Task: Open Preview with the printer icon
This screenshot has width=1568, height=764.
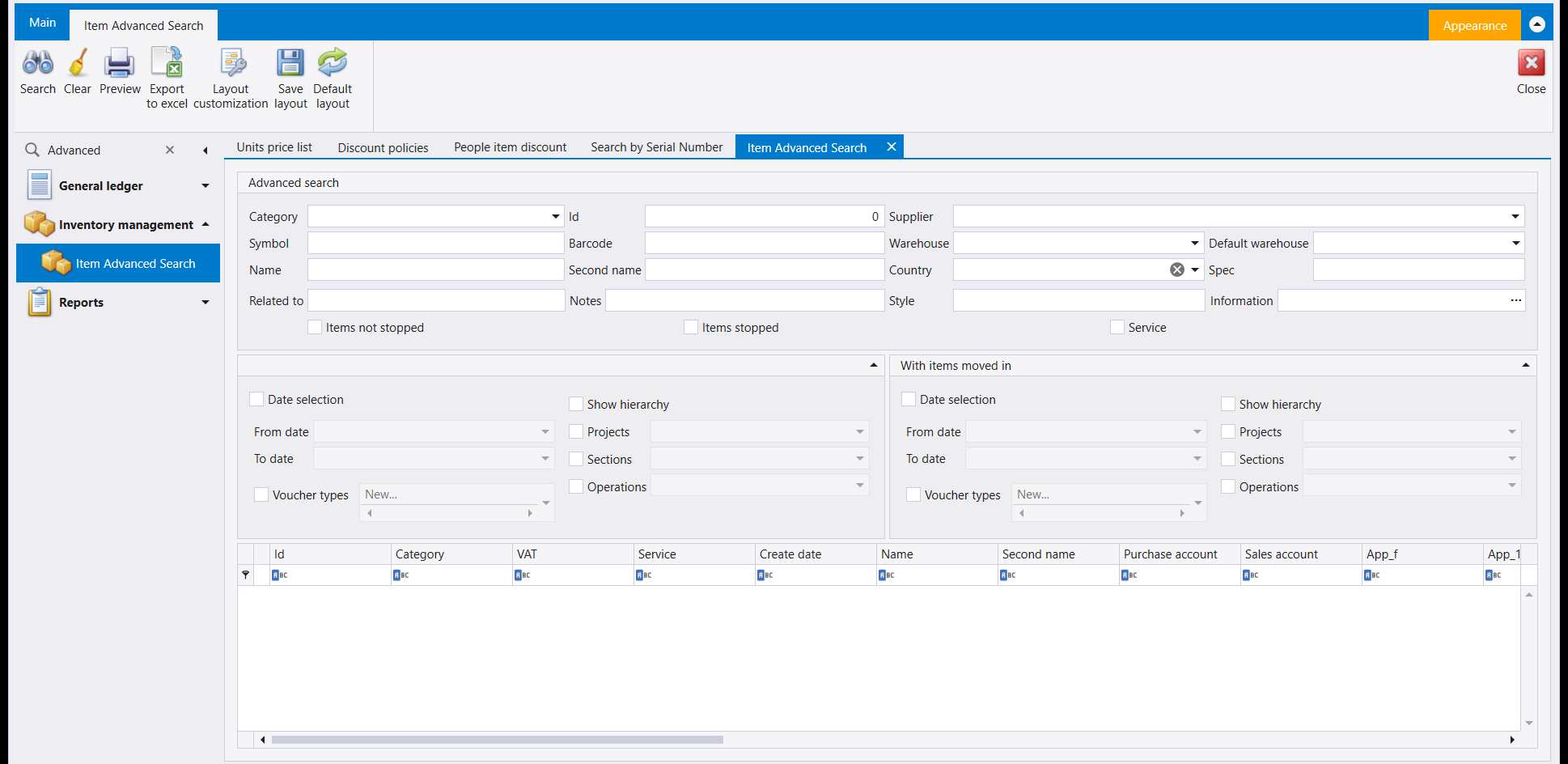Action: tap(120, 63)
